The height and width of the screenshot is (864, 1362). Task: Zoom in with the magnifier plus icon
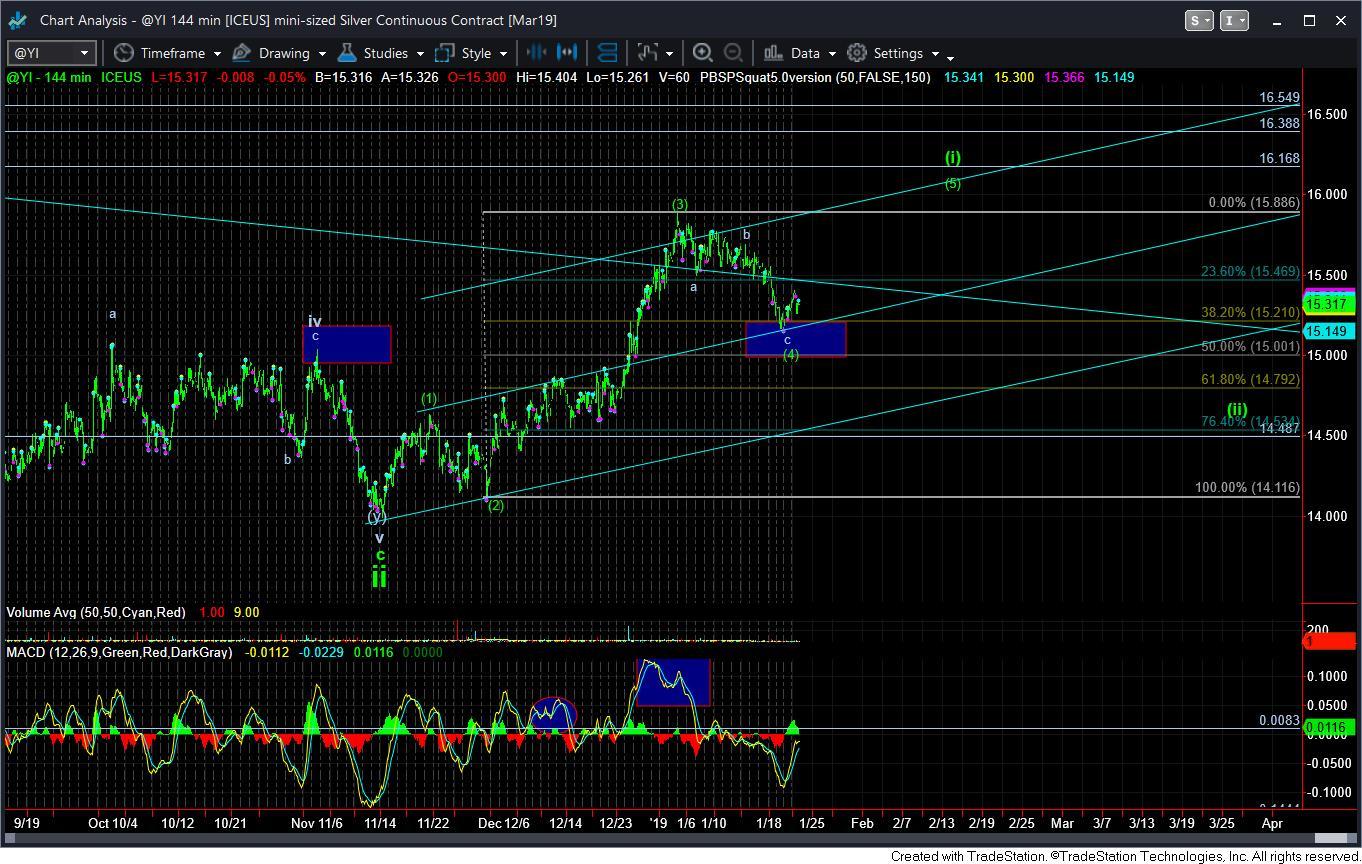click(x=703, y=53)
